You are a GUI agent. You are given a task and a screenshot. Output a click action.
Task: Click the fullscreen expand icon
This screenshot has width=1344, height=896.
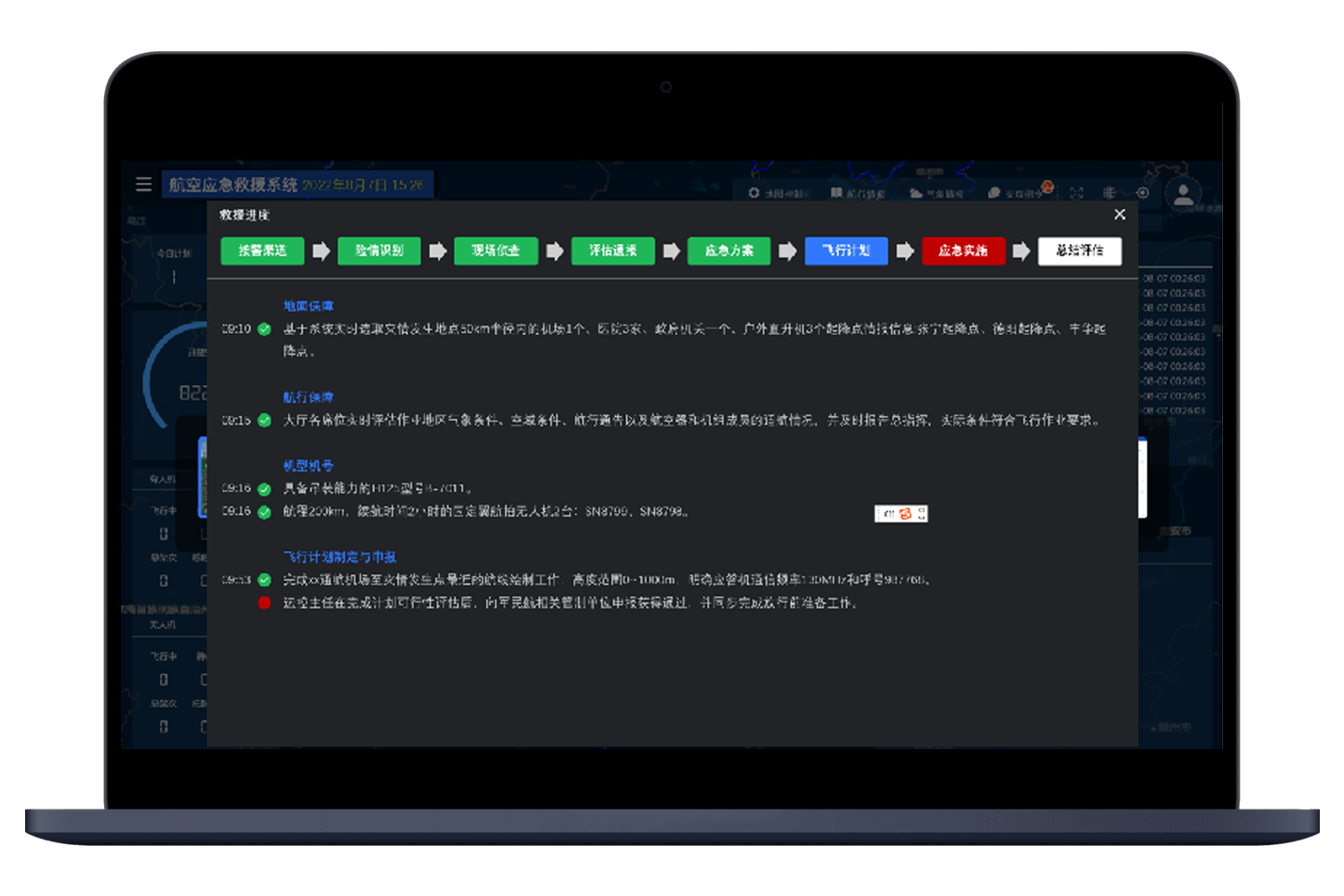click(1076, 193)
